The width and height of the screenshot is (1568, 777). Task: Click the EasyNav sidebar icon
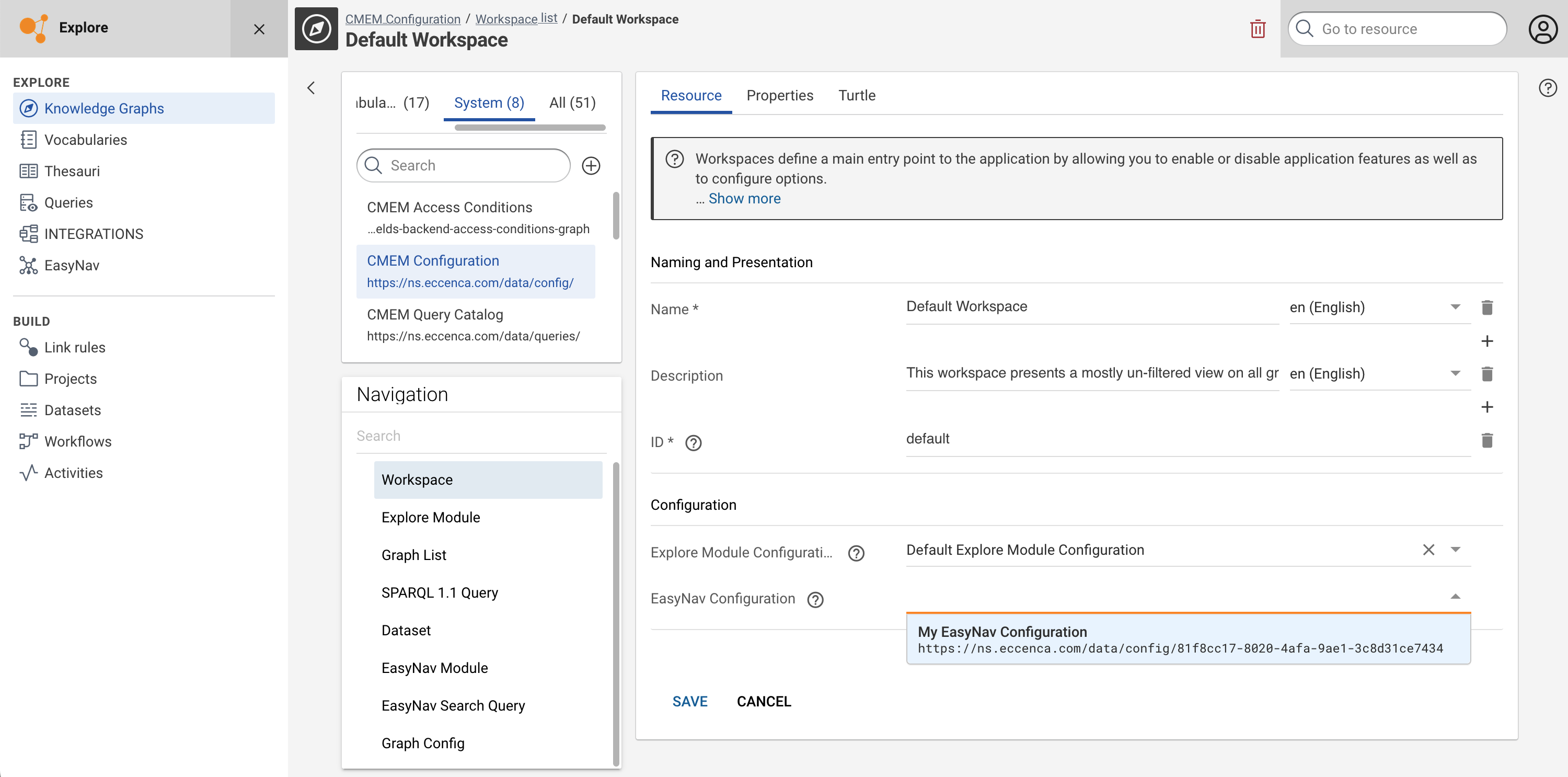[x=27, y=265]
